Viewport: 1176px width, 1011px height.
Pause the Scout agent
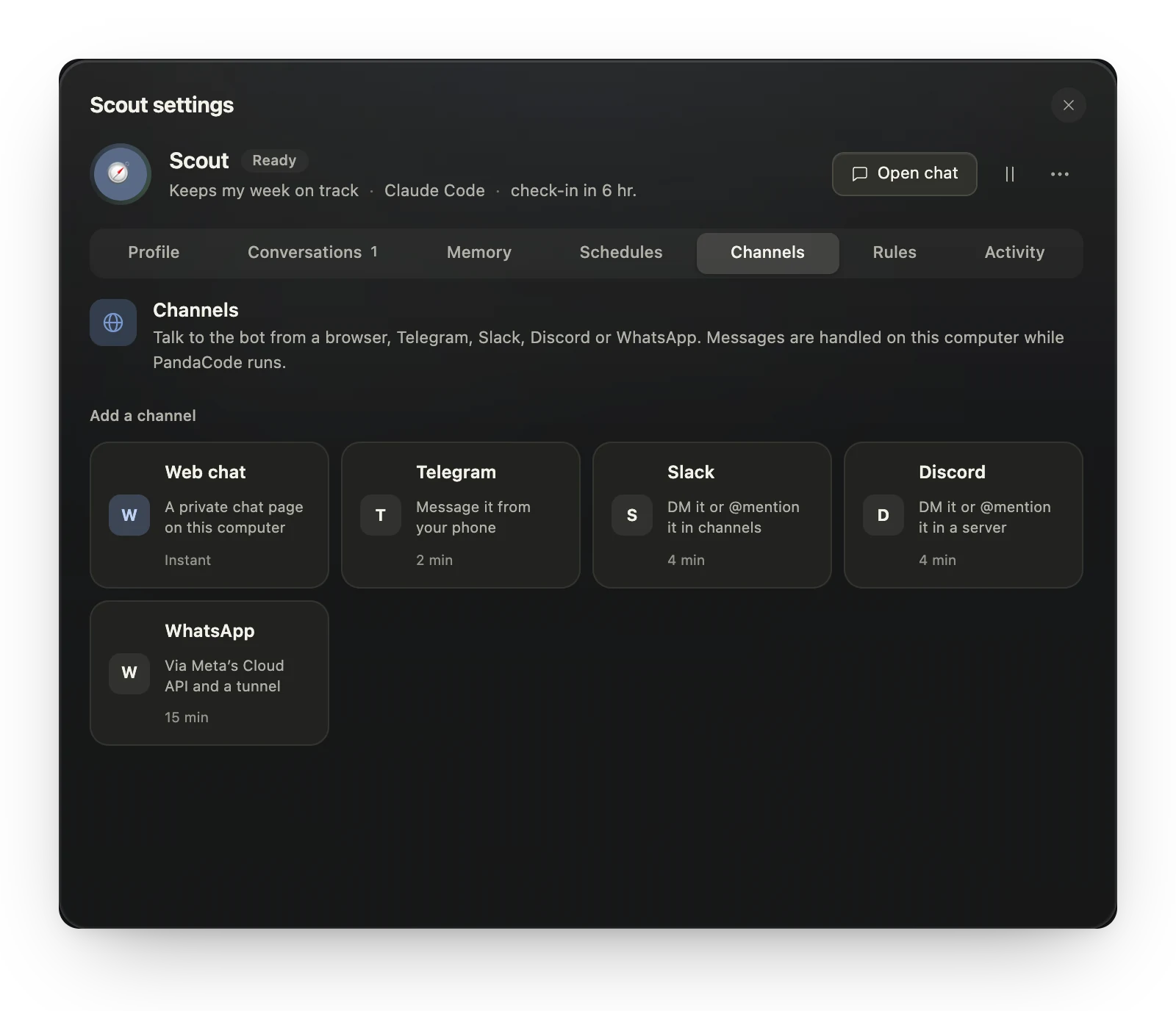[1010, 174]
